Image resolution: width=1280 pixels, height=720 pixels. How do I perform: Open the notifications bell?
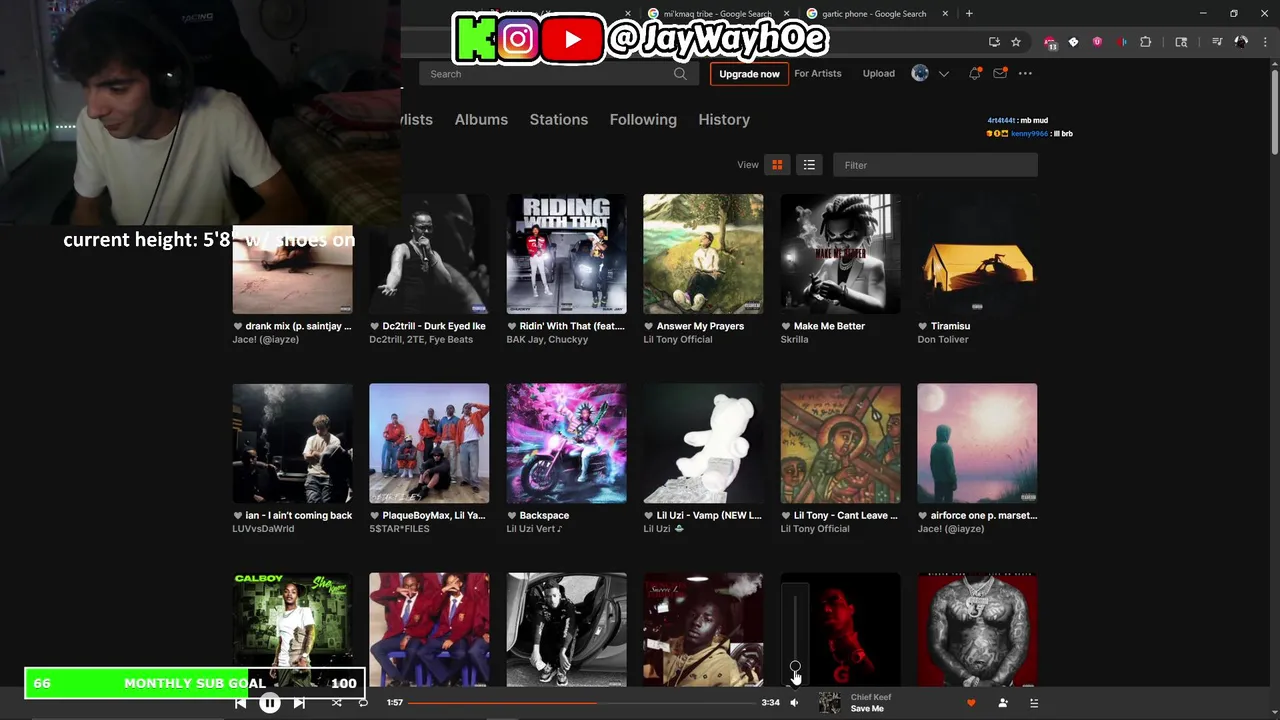[974, 73]
